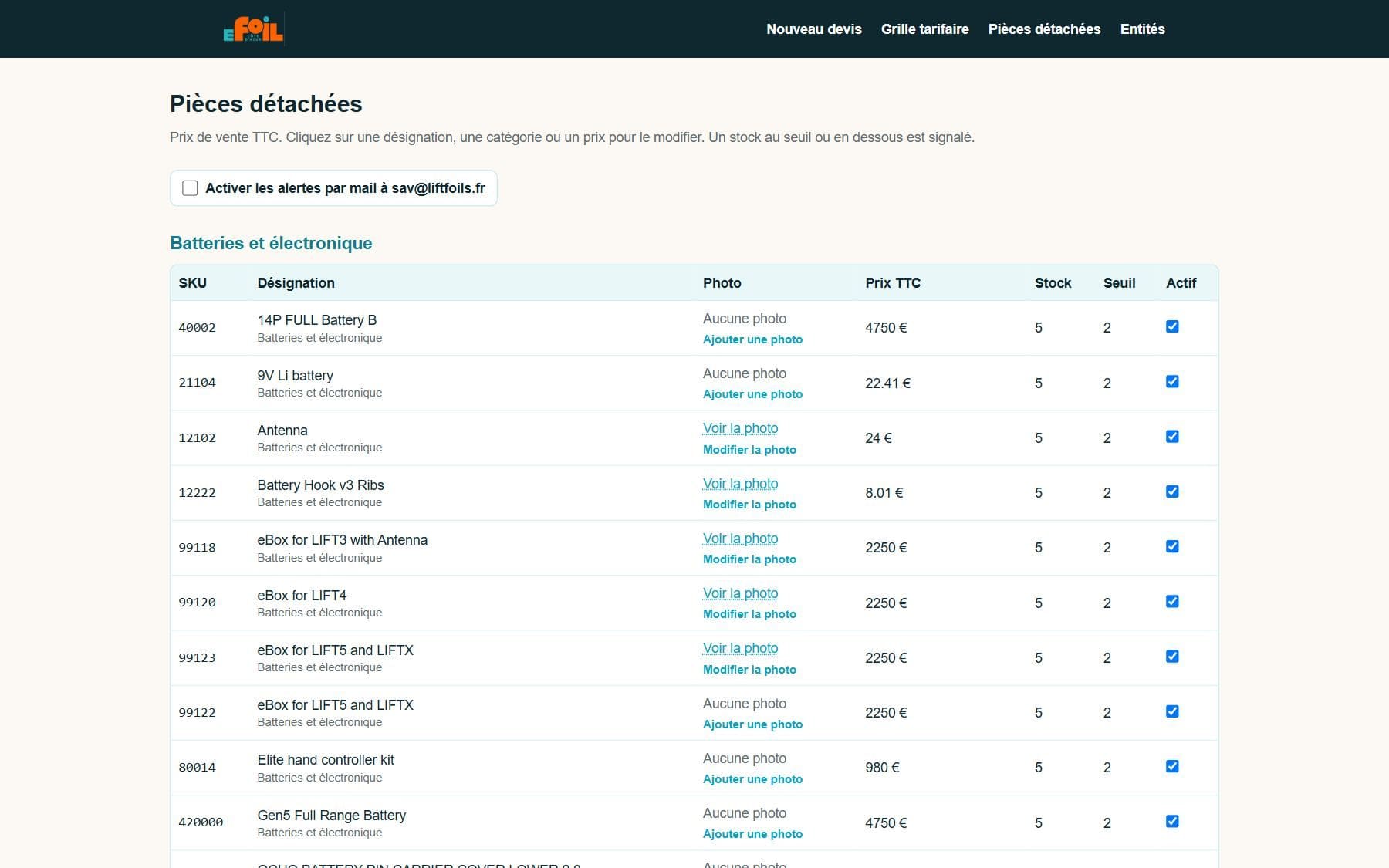Edit the 4750 € price of 14P Battery
This screenshot has width=1389, height=868.
886,328
